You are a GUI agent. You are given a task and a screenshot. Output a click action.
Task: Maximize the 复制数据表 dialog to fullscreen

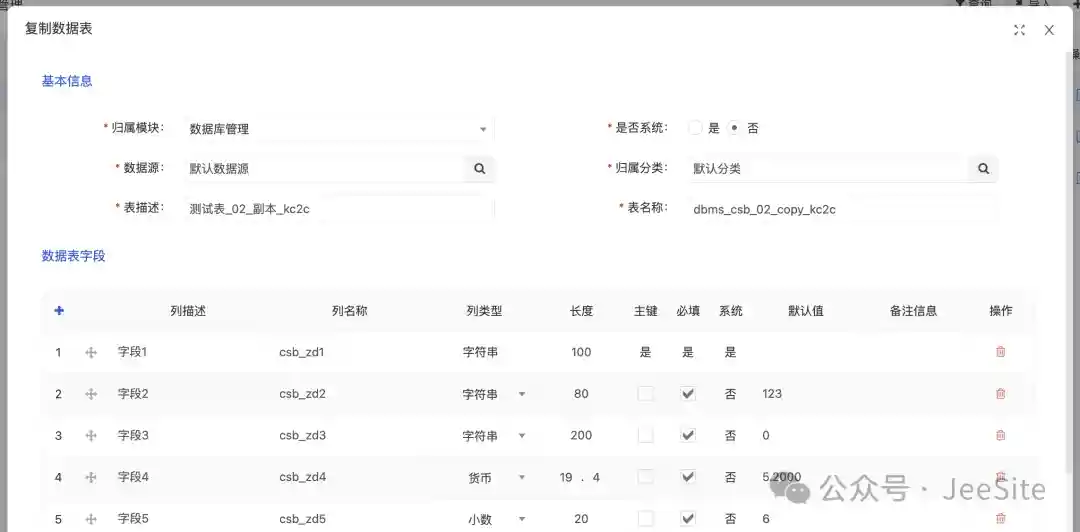pos(1019,30)
